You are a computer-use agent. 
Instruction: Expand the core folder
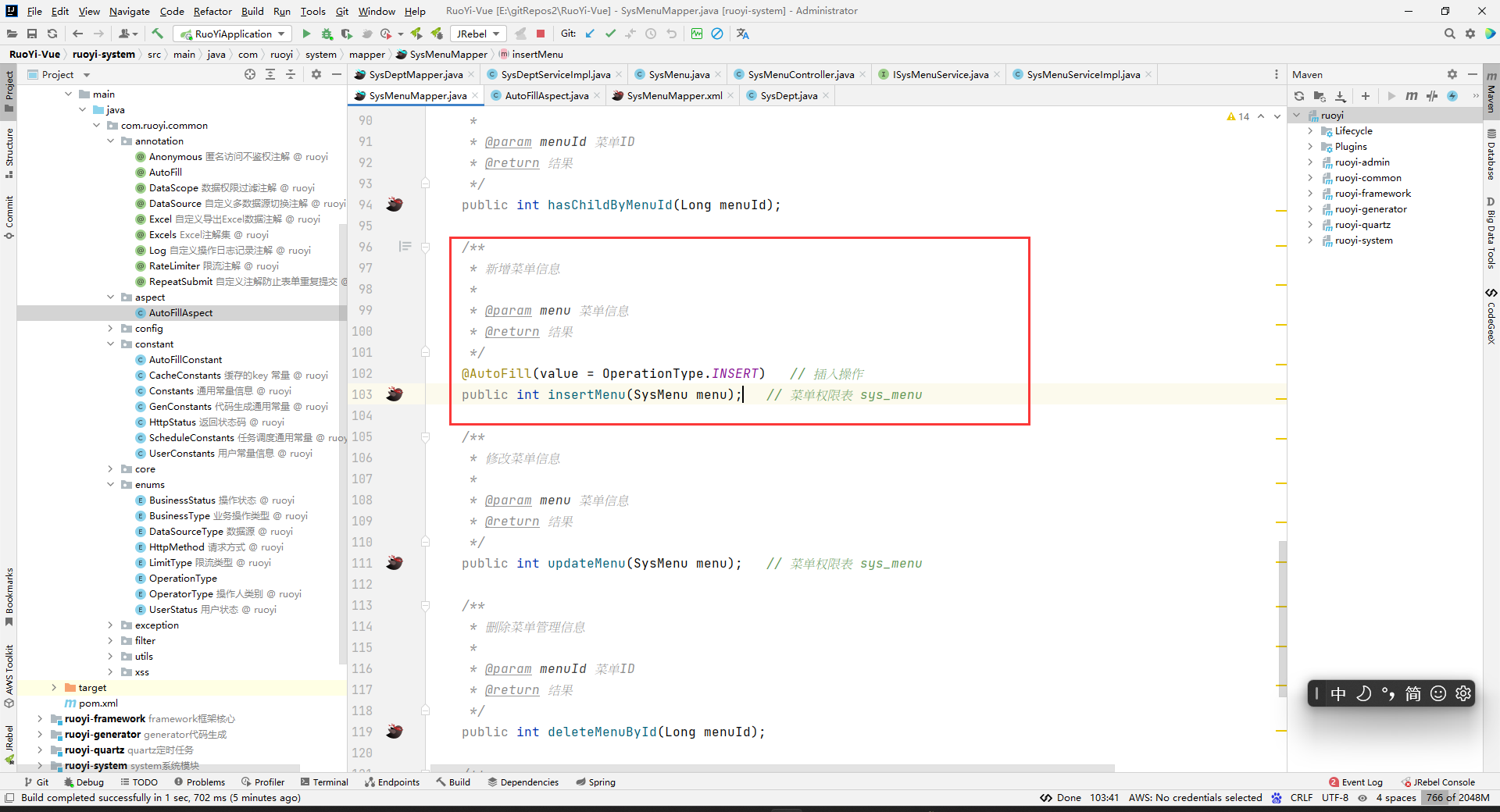pos(111,469)
